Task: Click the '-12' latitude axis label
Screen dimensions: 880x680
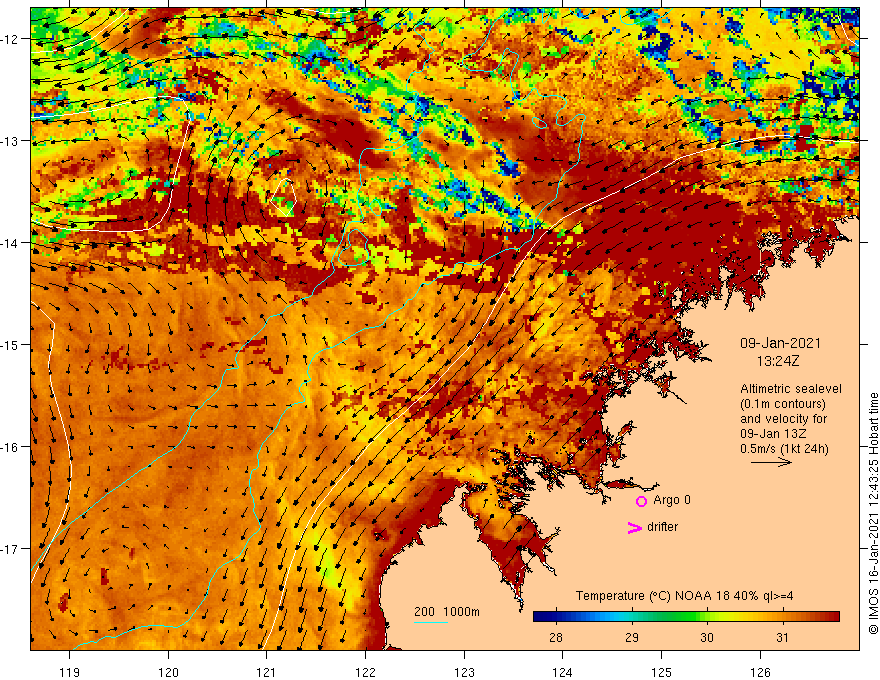Action: point(10,39)
